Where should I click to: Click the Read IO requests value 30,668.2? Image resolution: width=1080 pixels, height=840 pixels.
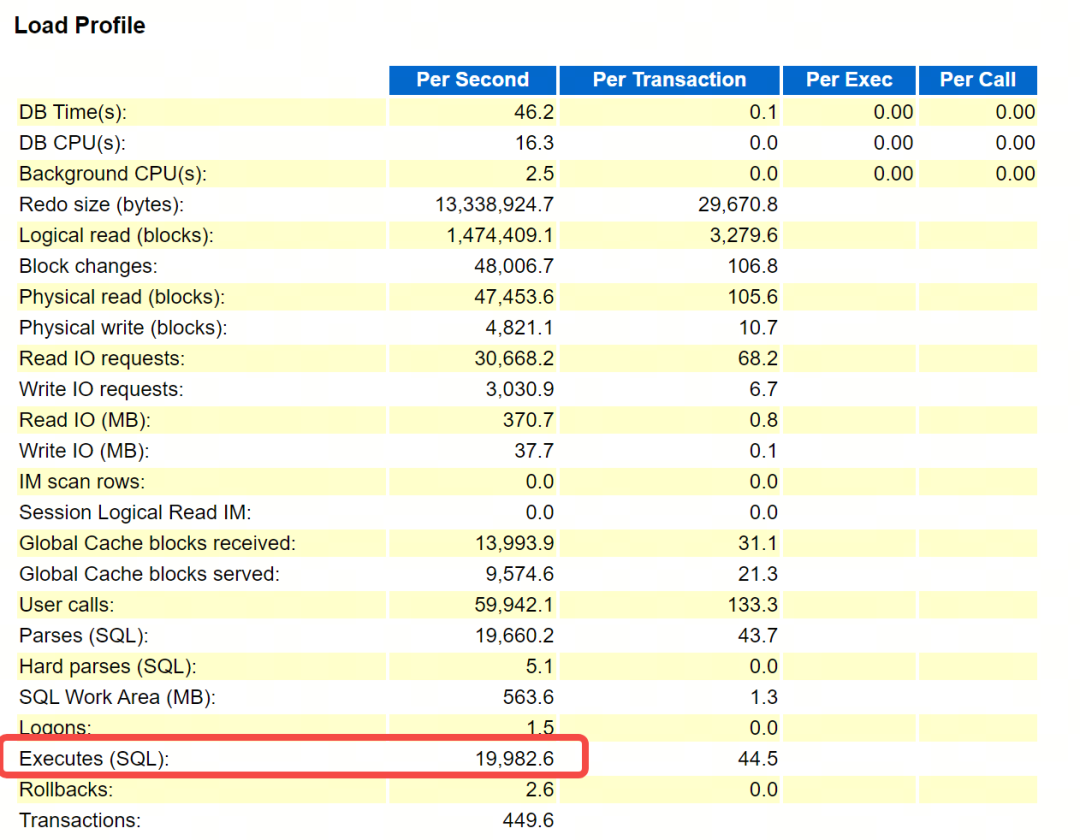click(x=514, y=359)
